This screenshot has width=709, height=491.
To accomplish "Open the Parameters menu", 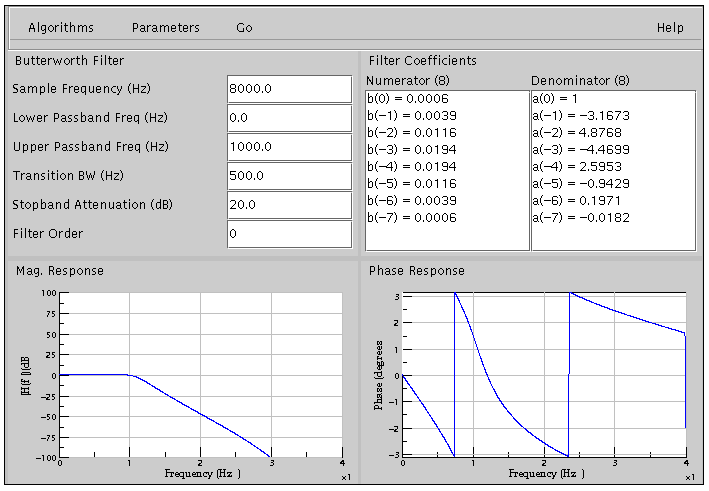I will point(165,28).
